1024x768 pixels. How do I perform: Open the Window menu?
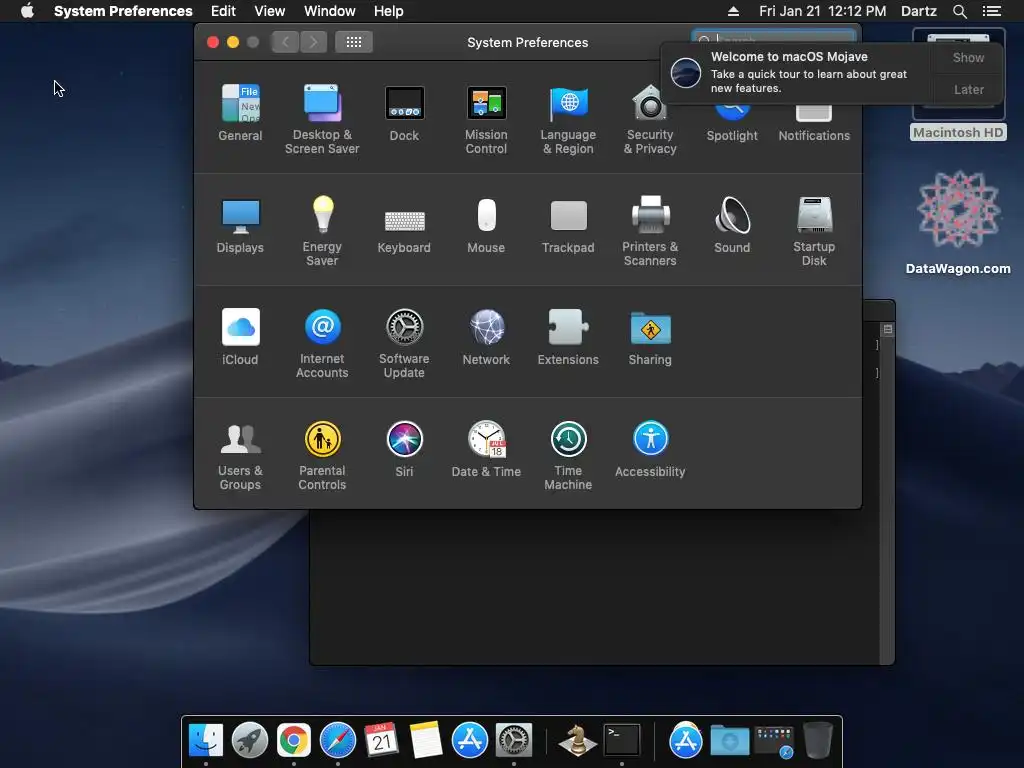pyautogui.click(x=330, y=11)
